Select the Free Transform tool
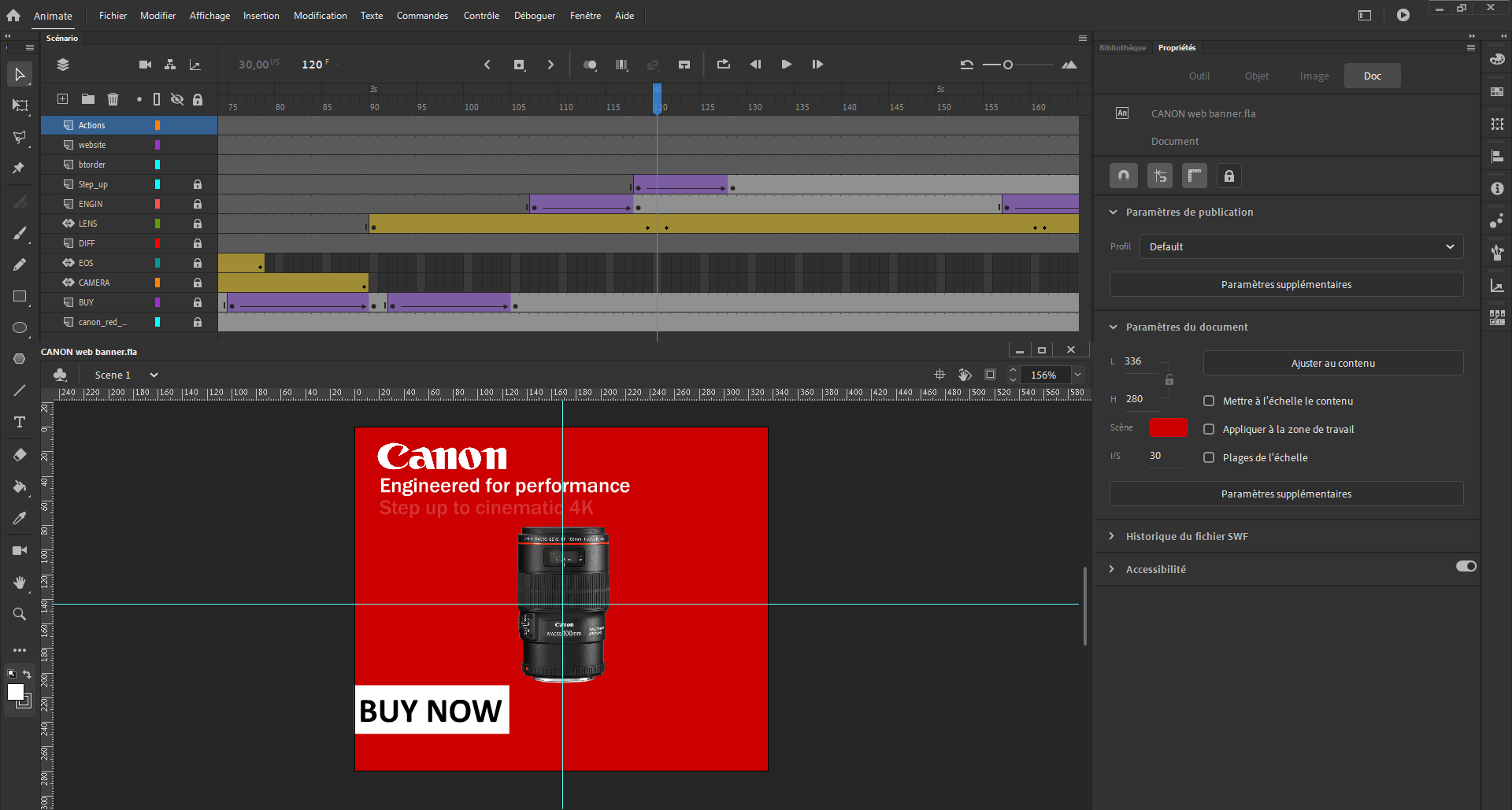This screenshot has width=1512, height=810. click(x=20, y=105)
